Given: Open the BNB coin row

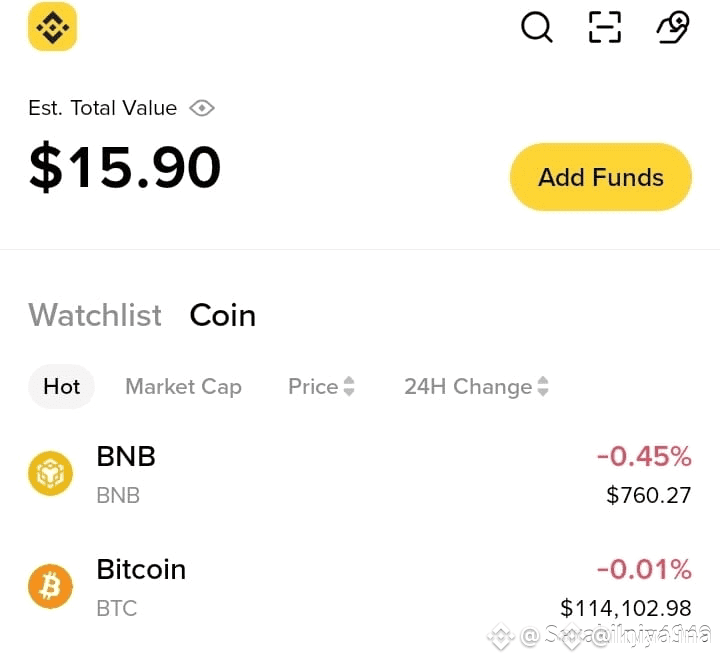Looking at the screenshot, I should pos(360,474).
